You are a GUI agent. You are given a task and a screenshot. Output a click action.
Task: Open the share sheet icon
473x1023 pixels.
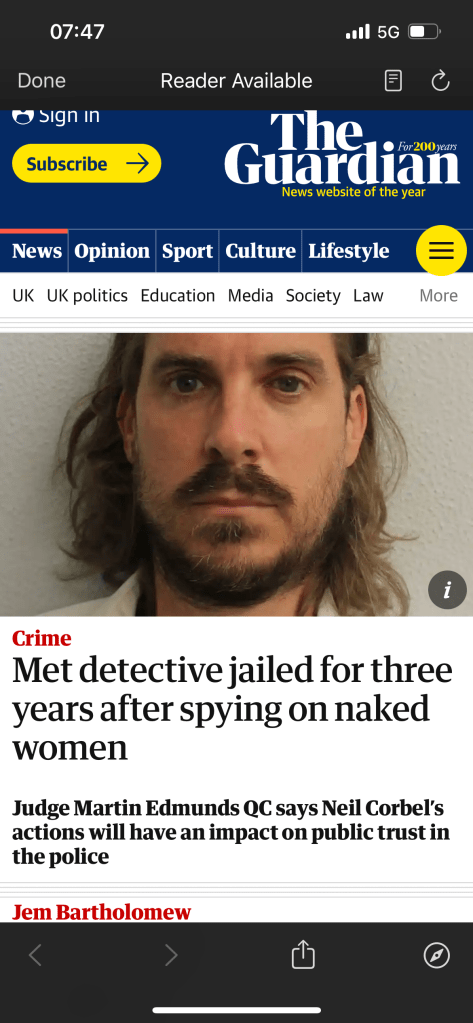[303, 954]
